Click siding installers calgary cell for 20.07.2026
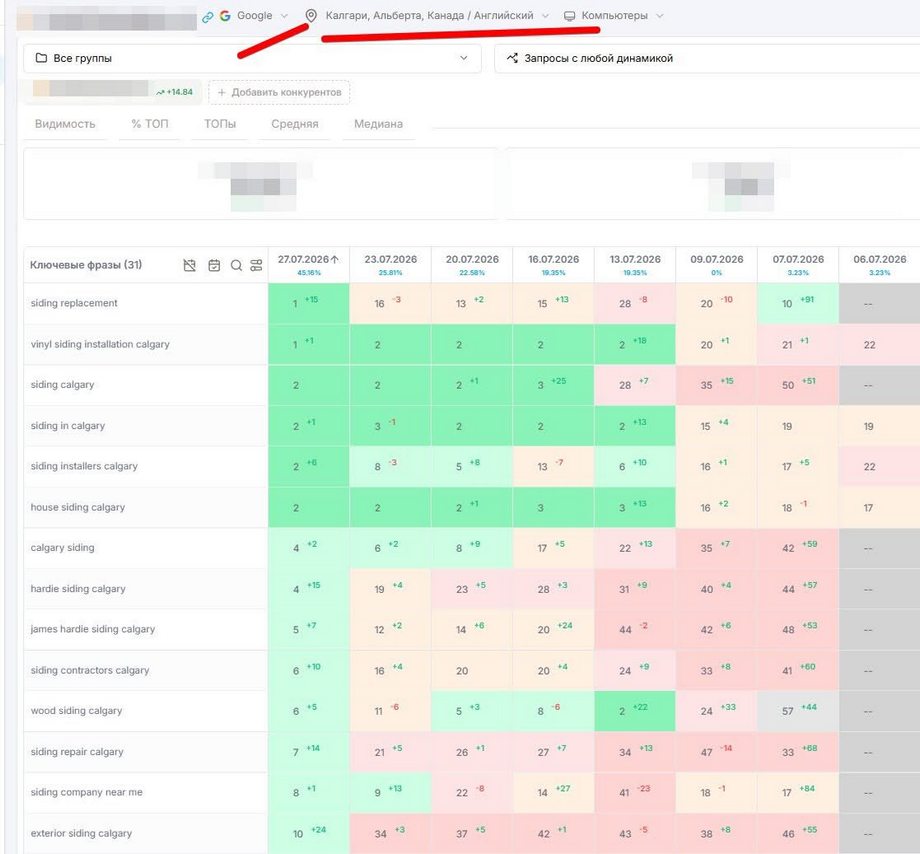920x854 pixels. (472, 466)
